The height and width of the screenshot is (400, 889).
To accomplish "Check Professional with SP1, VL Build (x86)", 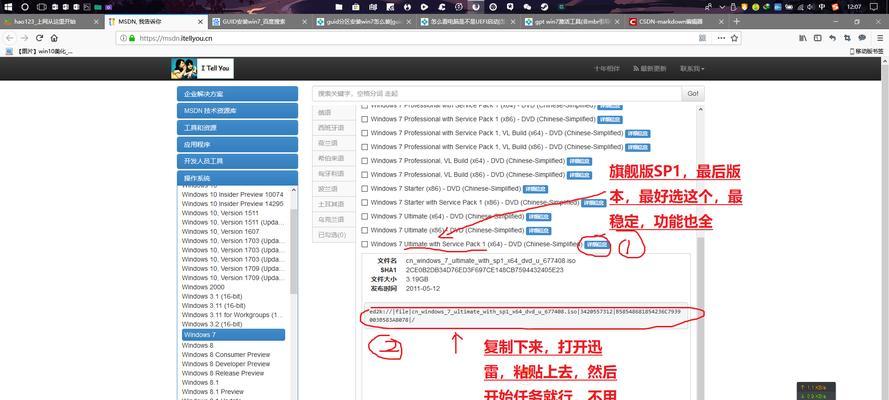I will tap(365, 147).
